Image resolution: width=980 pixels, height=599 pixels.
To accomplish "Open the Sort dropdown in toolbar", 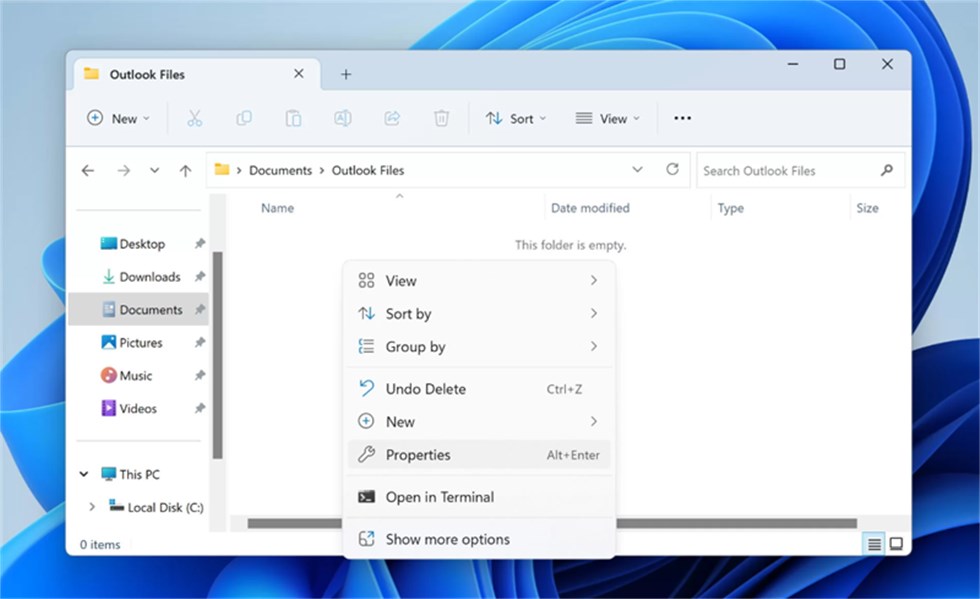I will pyautogui.click(x=516, y=118).
